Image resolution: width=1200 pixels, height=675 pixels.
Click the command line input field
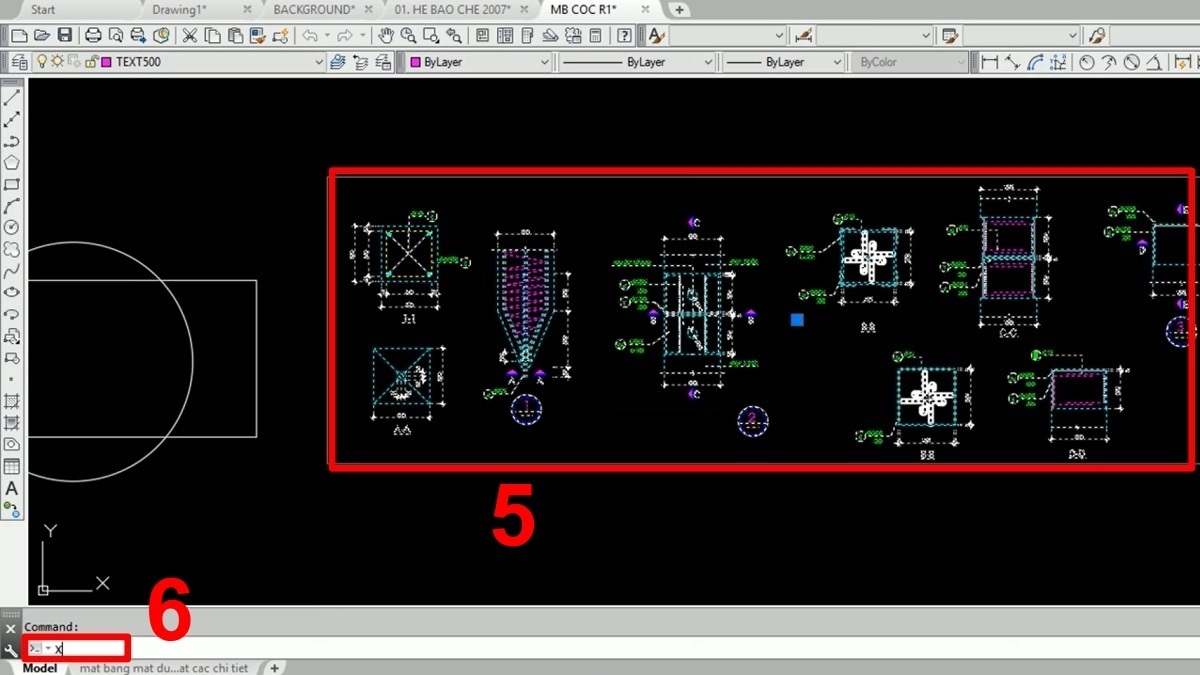625,648
